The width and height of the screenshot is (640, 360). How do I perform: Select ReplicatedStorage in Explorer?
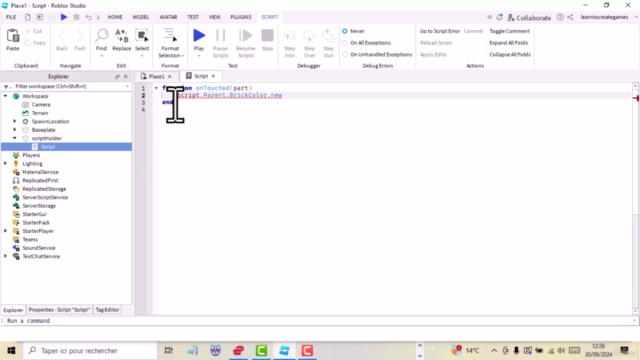(x=44, y=189)
